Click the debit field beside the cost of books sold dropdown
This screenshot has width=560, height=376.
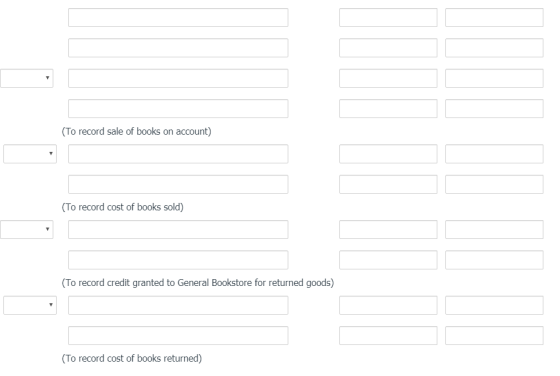coord(388,154)
